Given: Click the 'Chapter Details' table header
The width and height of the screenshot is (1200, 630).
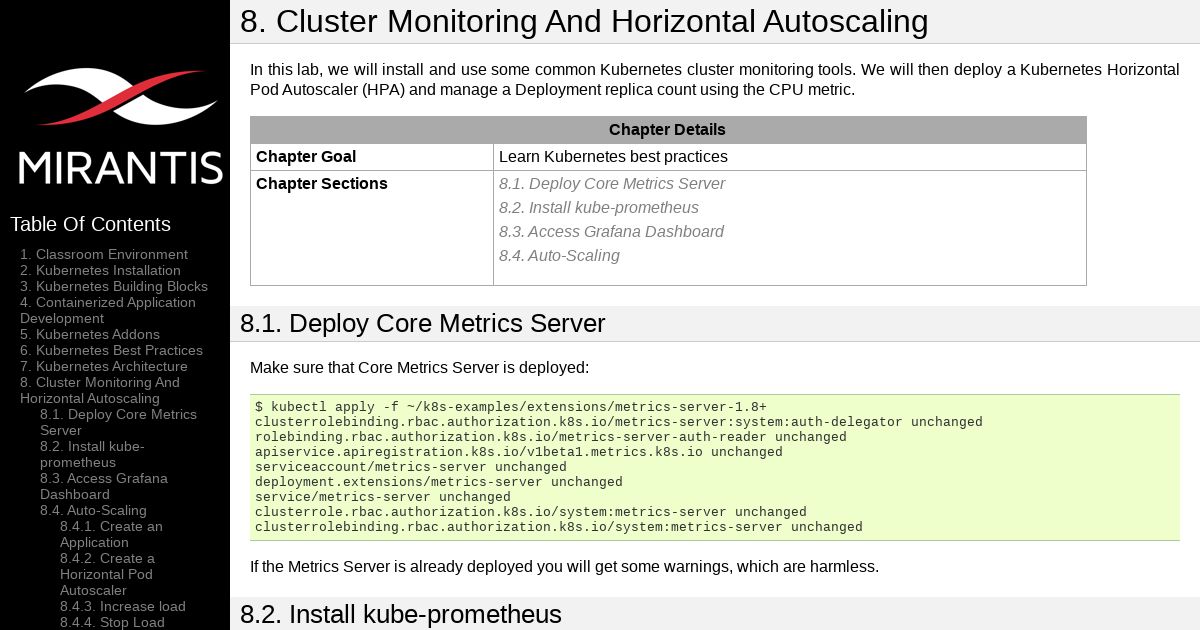Looking at the screenshot, I should click(668, 130).
